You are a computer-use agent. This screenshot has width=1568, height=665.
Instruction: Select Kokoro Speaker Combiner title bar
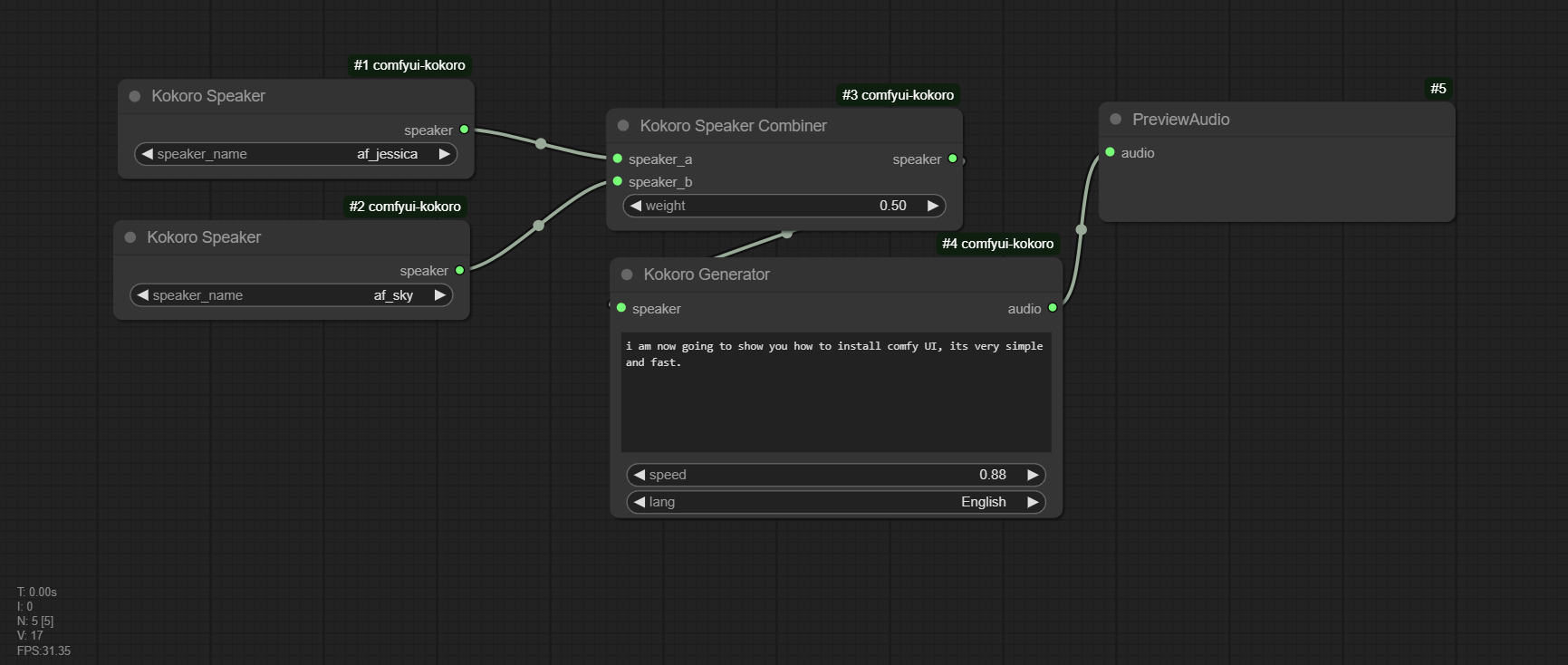784,126
